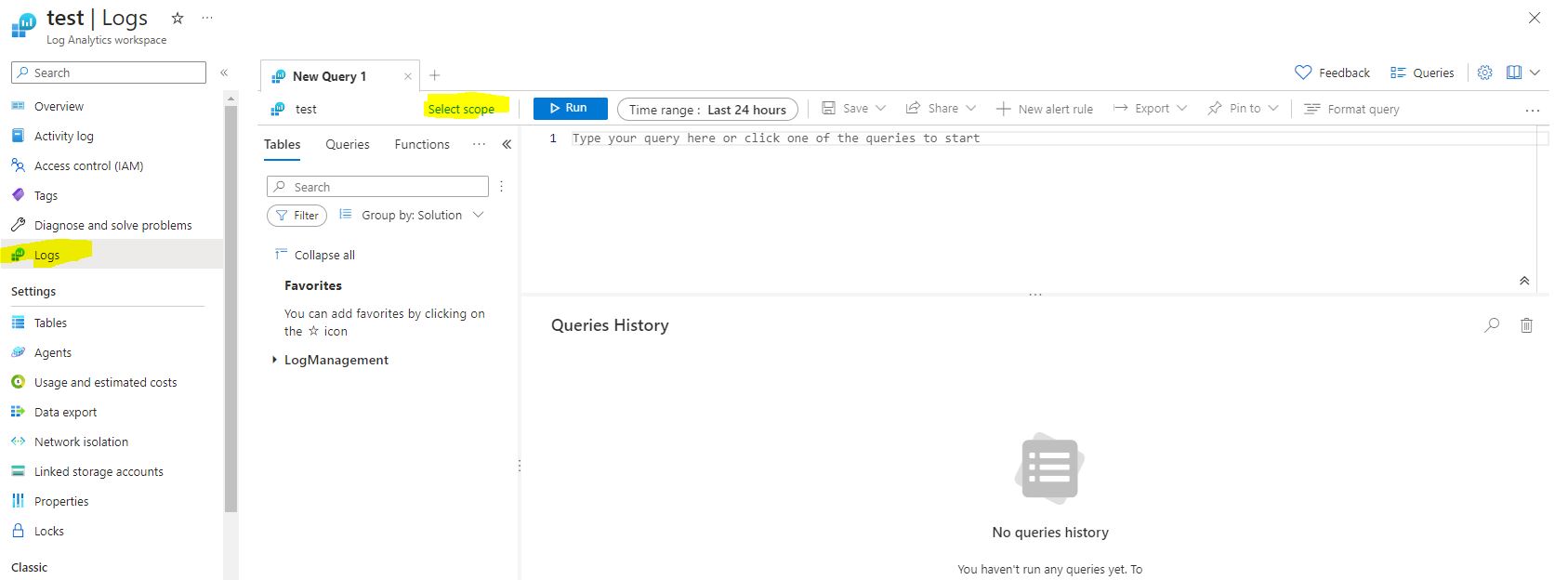Open Overview in the sidebar
This screenshot has height=580, width=1568.
59,106
